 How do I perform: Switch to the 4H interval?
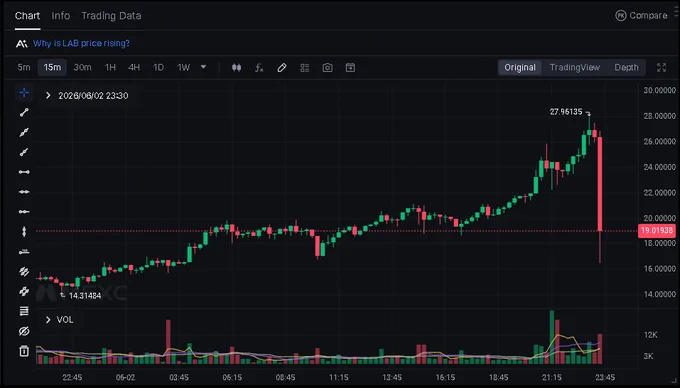134,68
